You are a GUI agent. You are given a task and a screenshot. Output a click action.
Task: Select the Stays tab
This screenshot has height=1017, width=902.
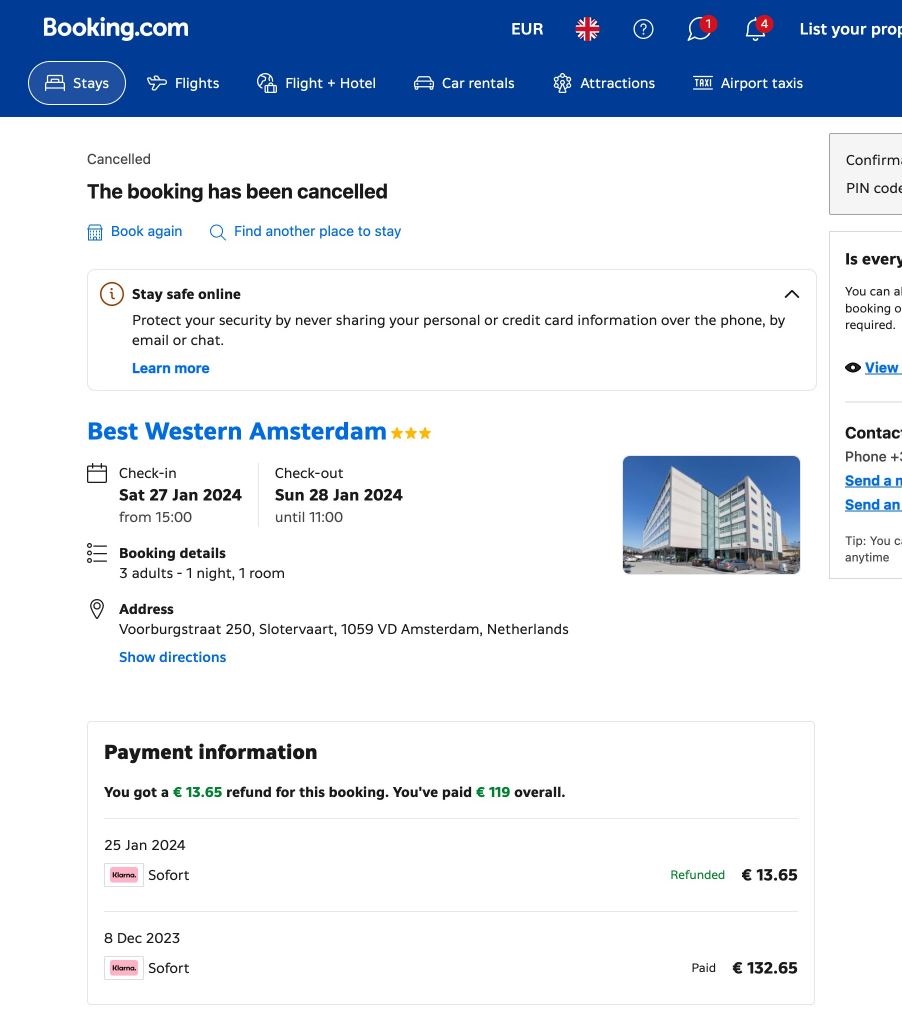pos(77,83)
